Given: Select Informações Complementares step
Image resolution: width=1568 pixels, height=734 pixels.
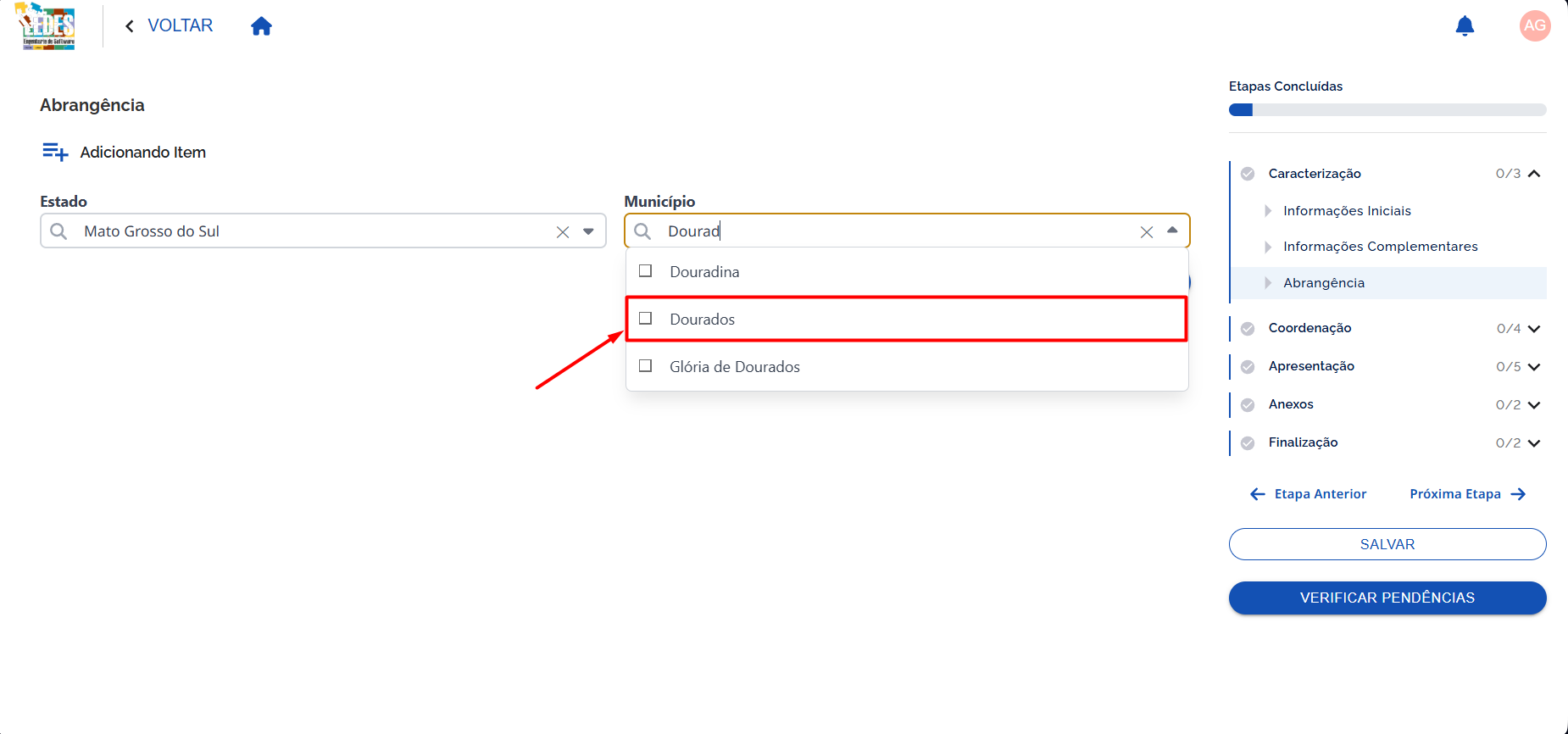Looking at the screenshot, I should click(x=1380, y=247).
